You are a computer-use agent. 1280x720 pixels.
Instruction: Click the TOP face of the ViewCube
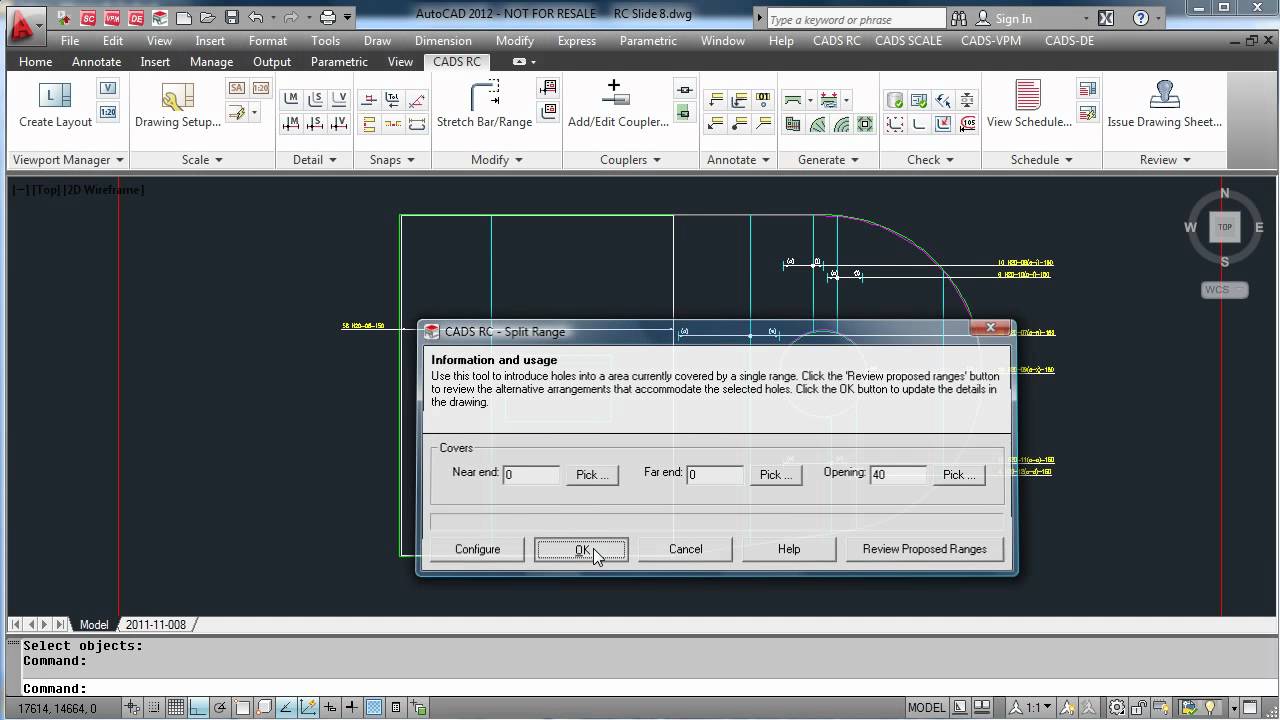tap(1225, 227)
